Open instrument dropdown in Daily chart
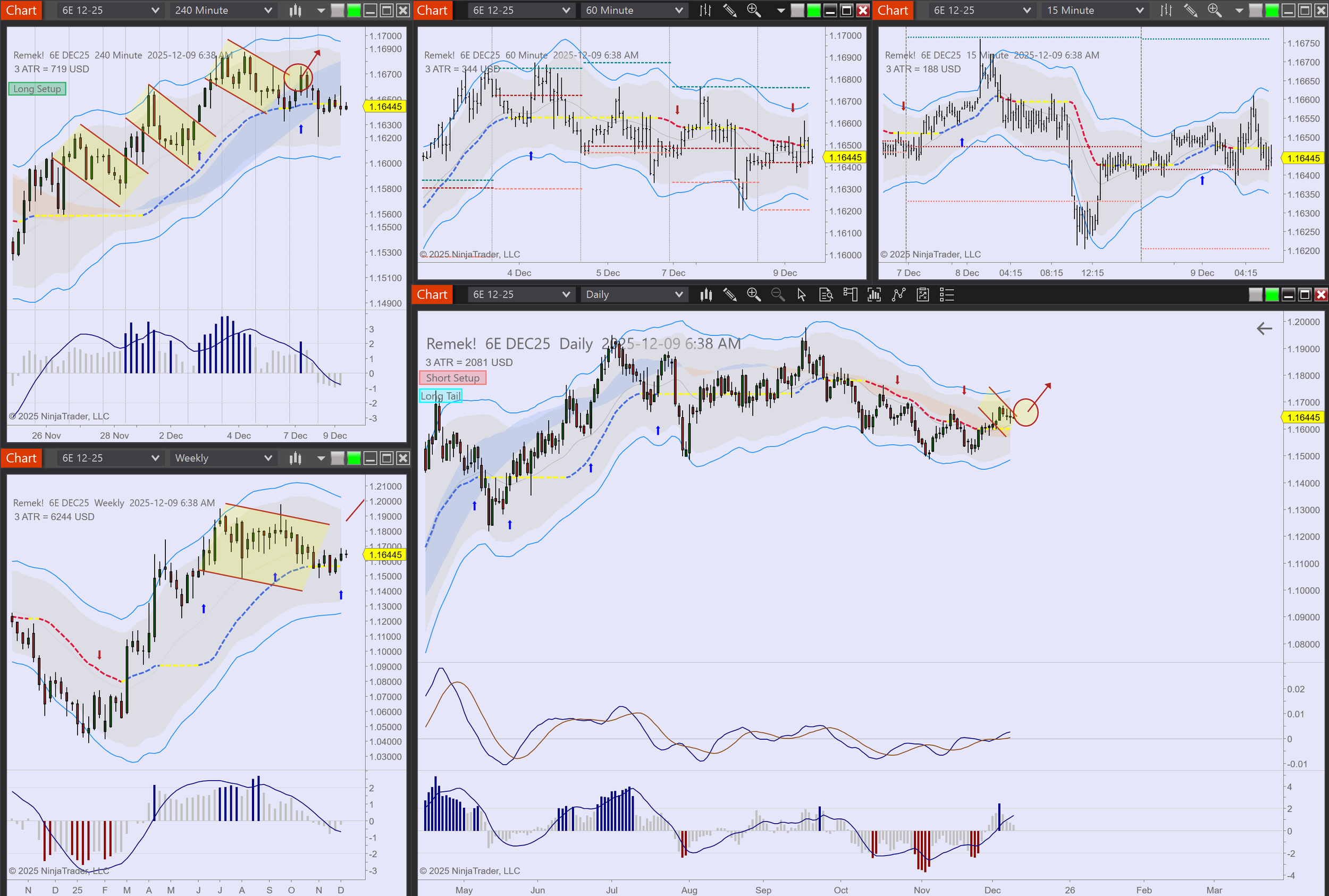 (x=521, y=294)
